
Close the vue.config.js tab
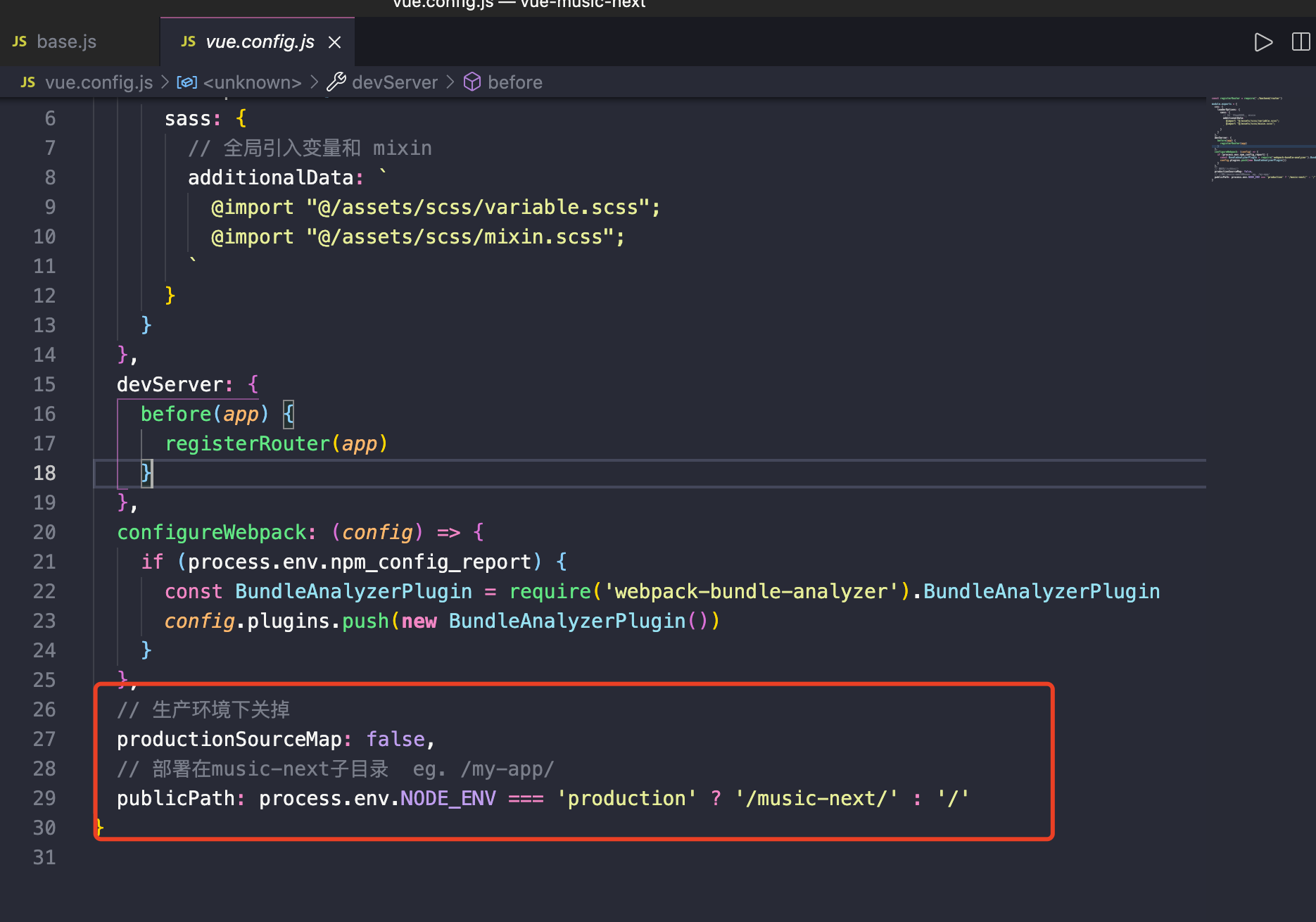335,42
